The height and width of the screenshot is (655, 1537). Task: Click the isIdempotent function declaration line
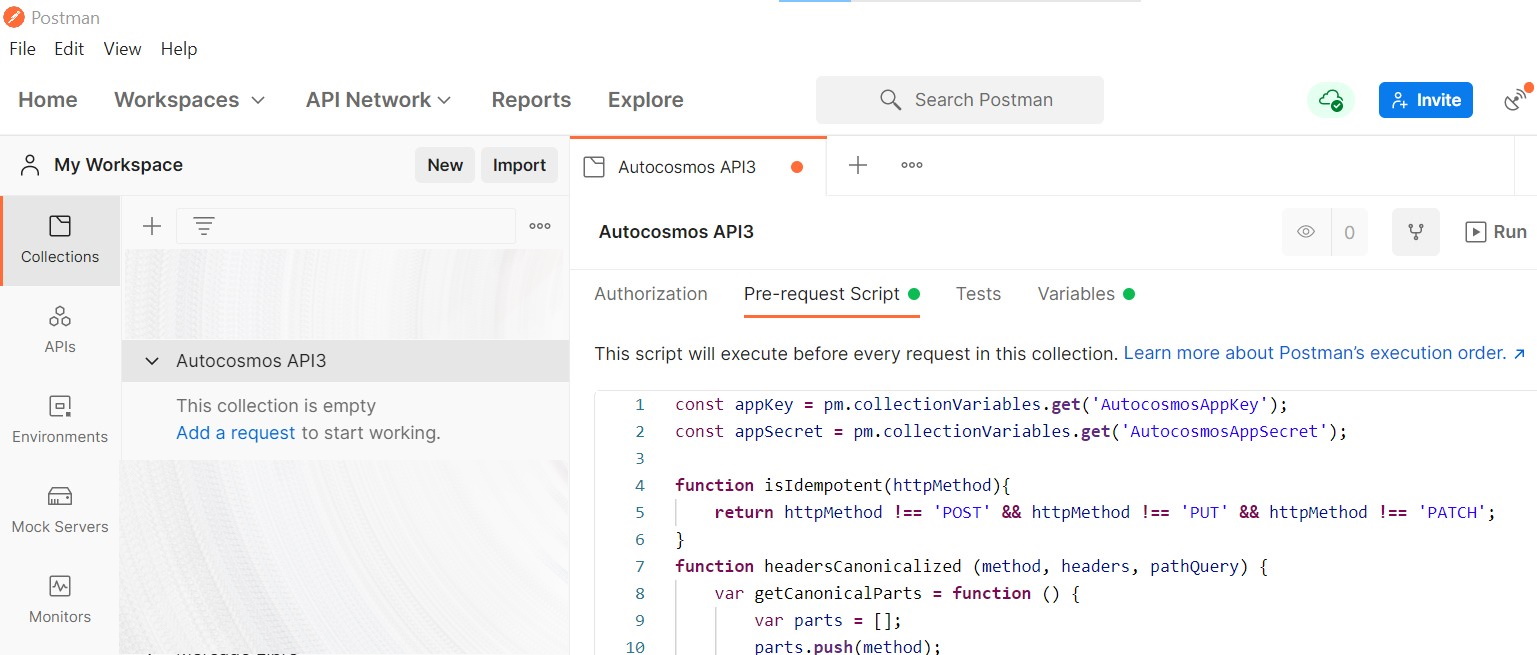(843, 485)
